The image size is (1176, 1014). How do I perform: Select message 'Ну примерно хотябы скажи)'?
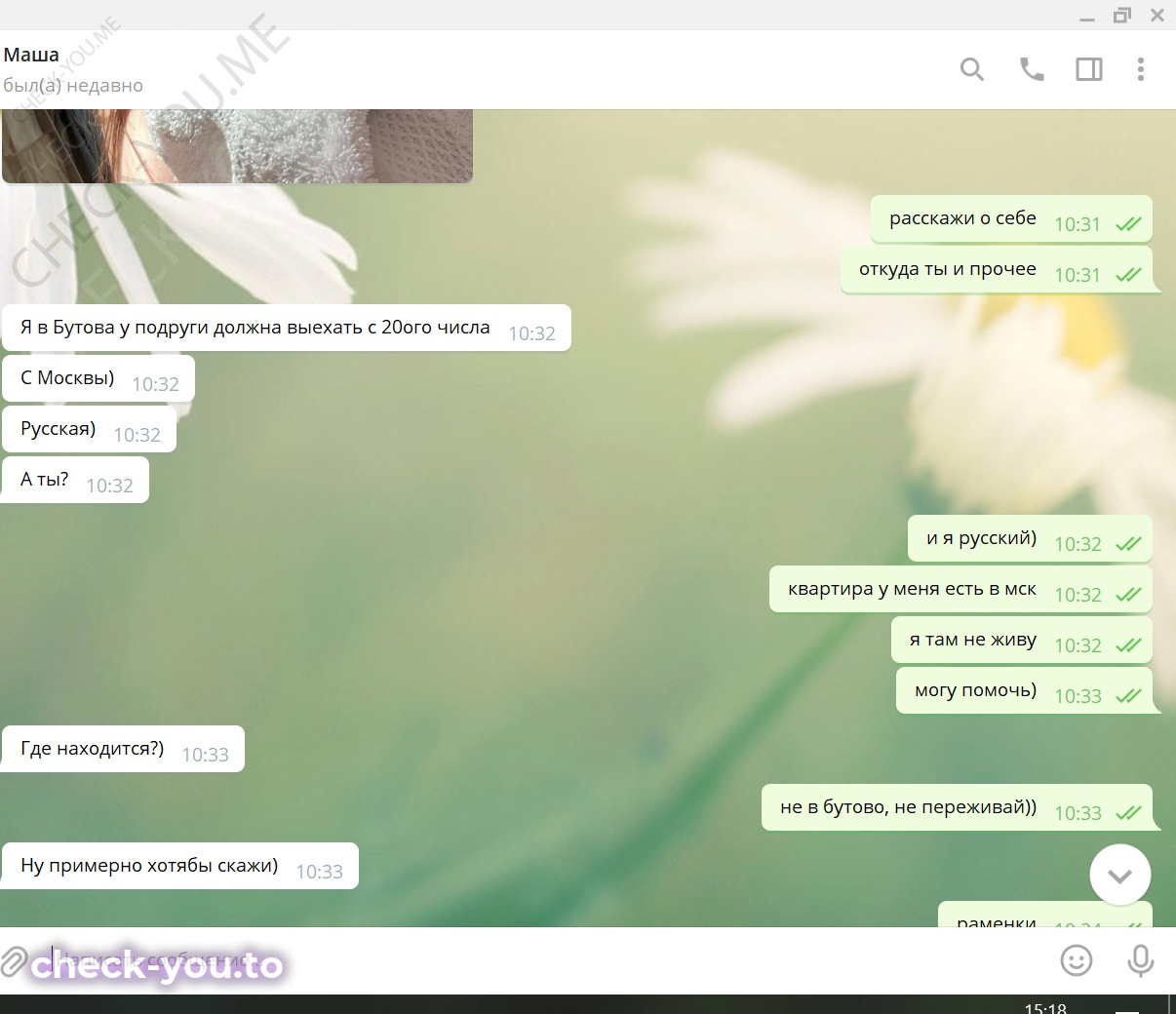179,866
